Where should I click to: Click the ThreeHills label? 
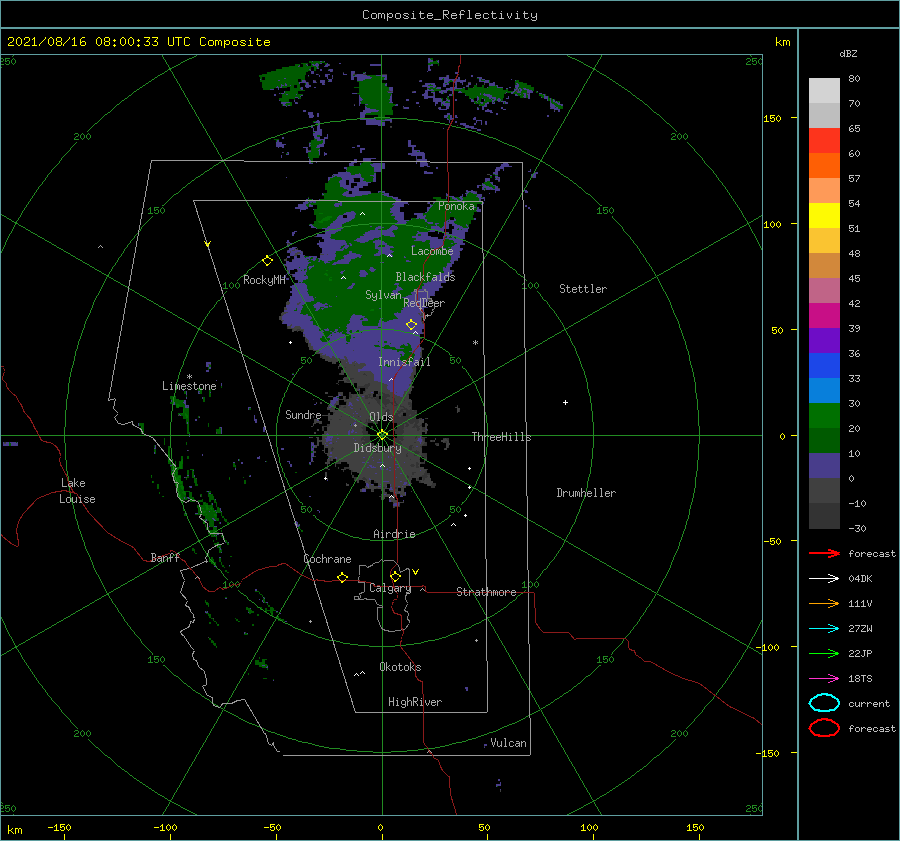coord(501,437)
